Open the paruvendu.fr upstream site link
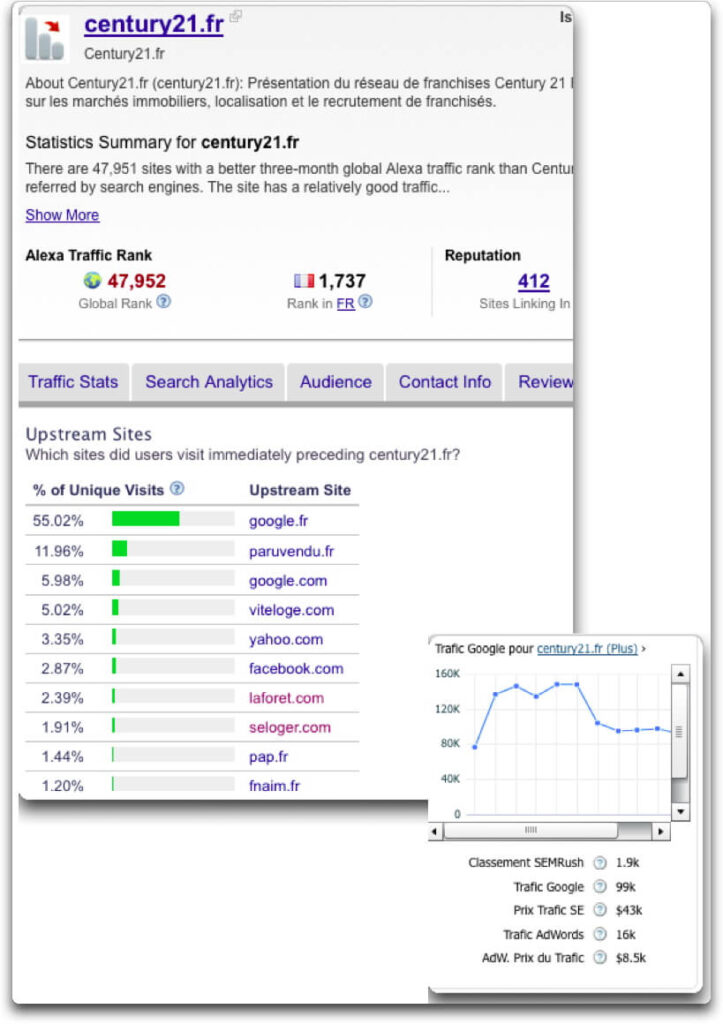The height and width of the screenshot is (1024, 723). (x=291, y=551)
